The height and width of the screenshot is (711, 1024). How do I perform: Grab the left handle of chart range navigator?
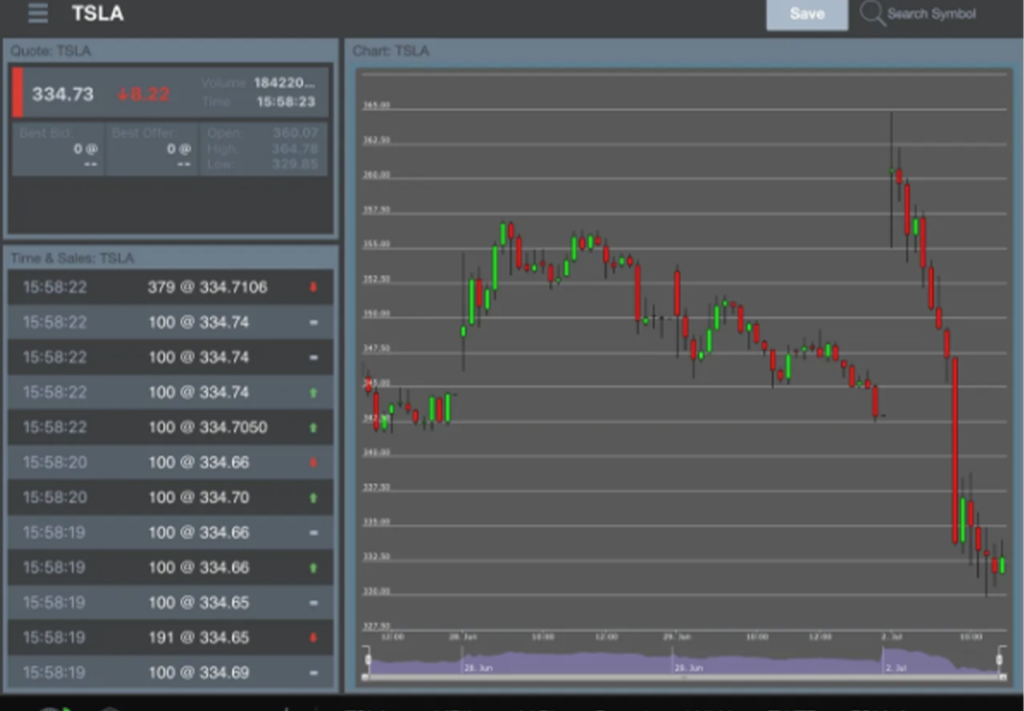coord(368,660)
